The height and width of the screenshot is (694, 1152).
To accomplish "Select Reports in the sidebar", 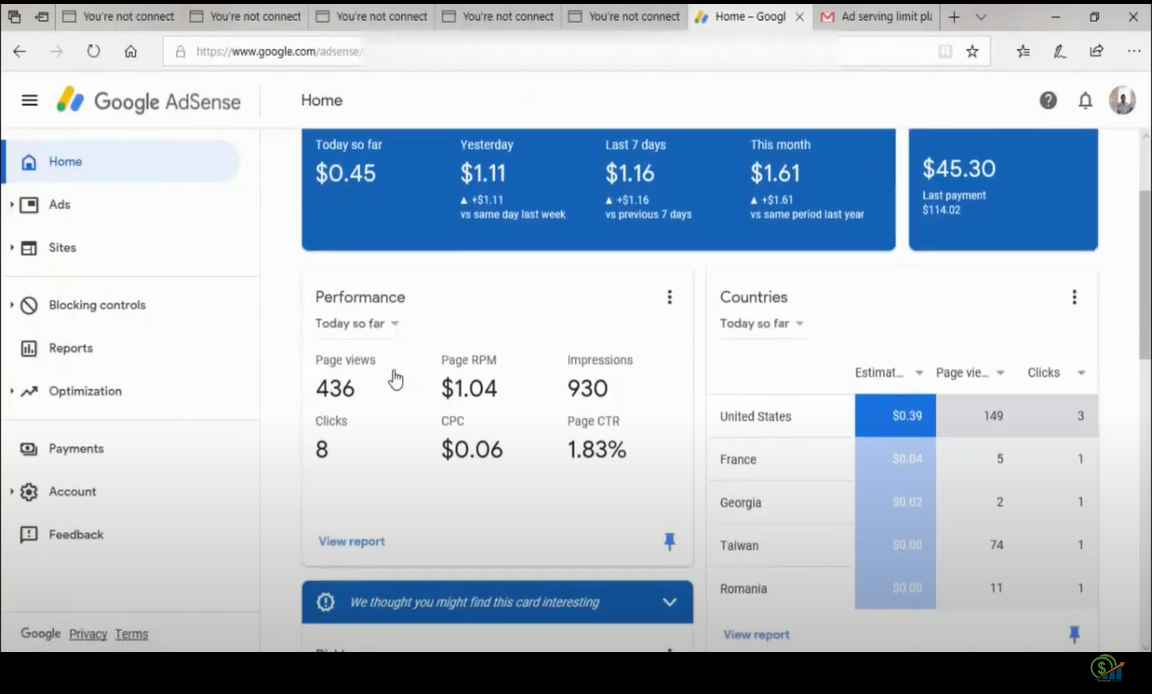I will (71, 348).
